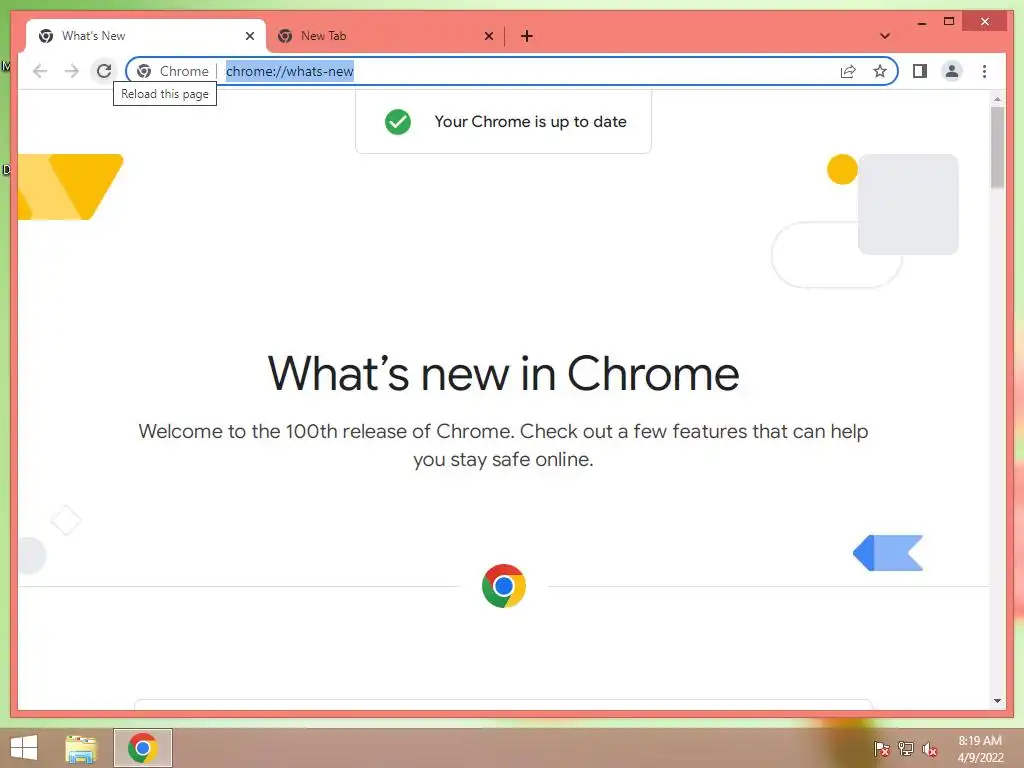This screenshot has width=1024, height=768.
Task: Expand the tab search dropdown arrow
Action: tap(885, 36)
